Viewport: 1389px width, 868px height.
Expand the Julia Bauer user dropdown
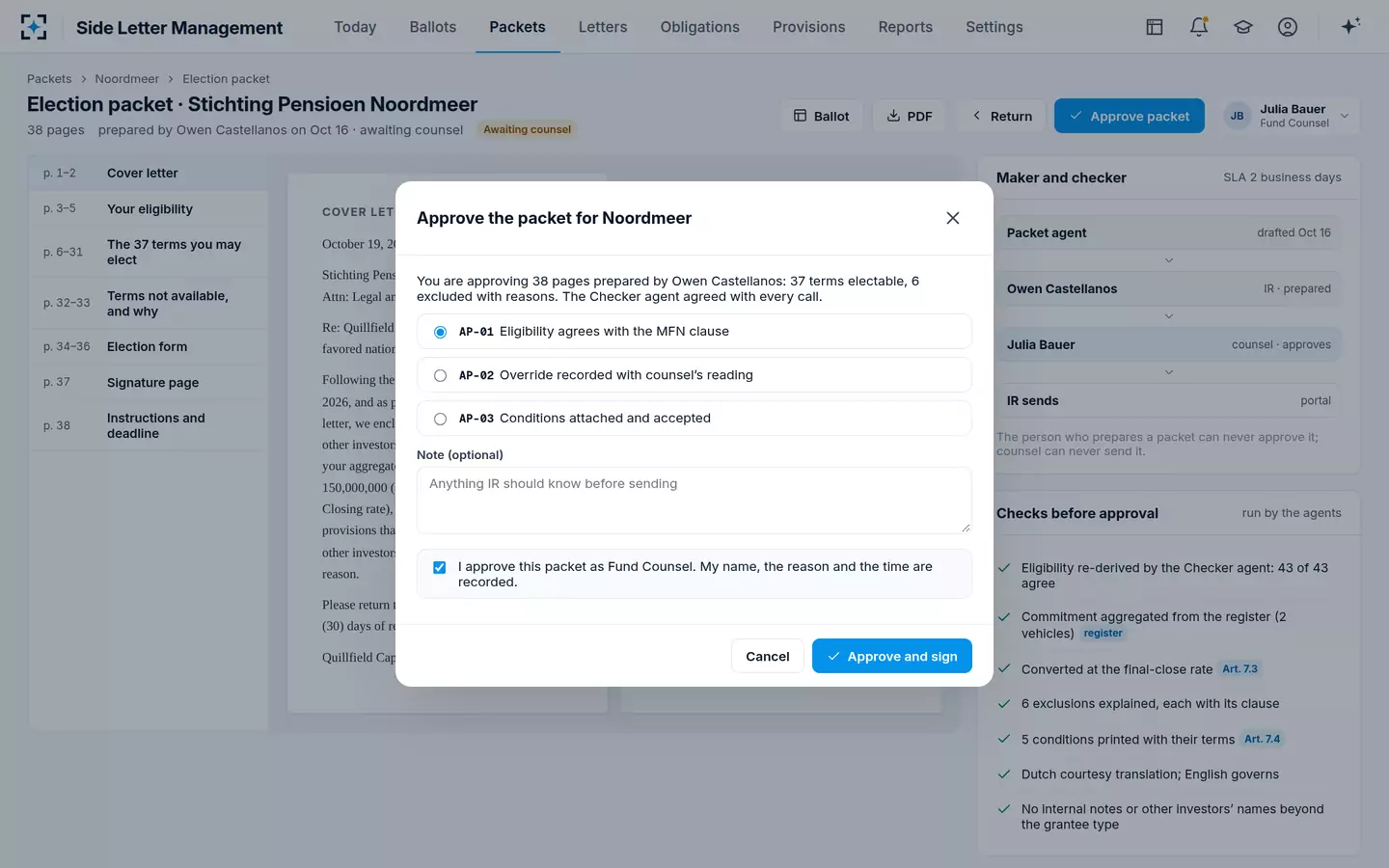(x=1345, y=116)
